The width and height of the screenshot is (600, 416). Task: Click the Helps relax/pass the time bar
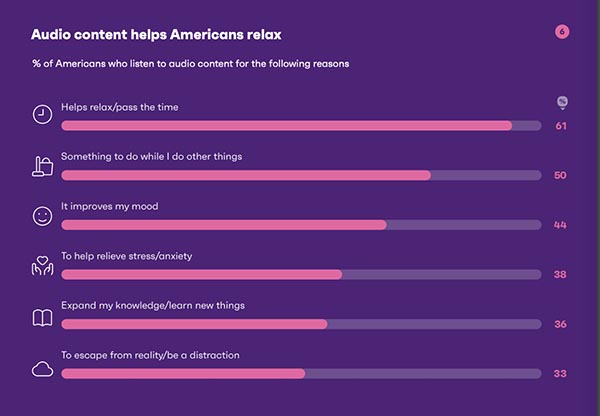pyautogui.click(x=301, y=126)
